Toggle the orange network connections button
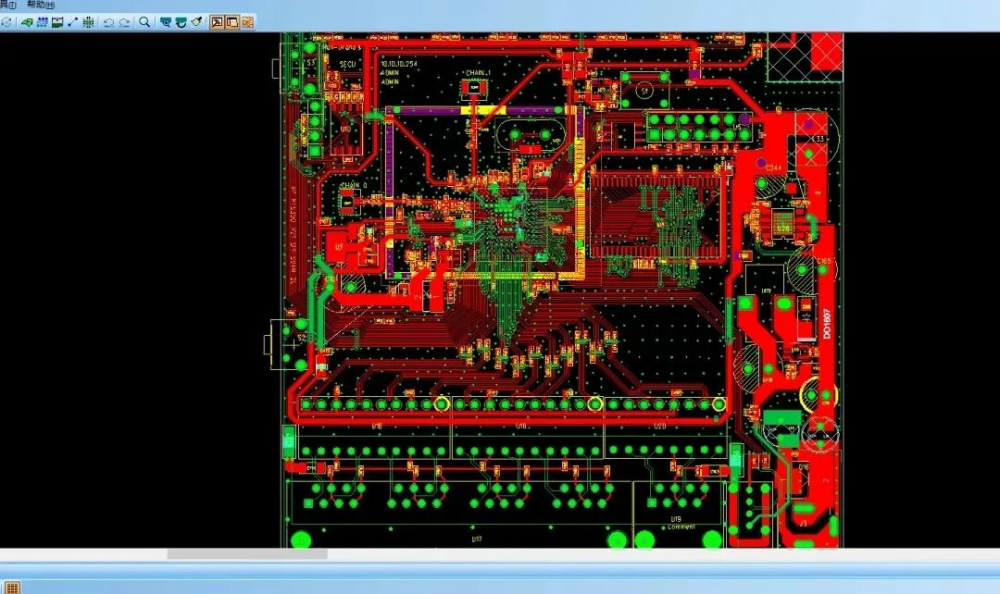This screenshot has height=594, width=1000. click(x=247, y=22)
